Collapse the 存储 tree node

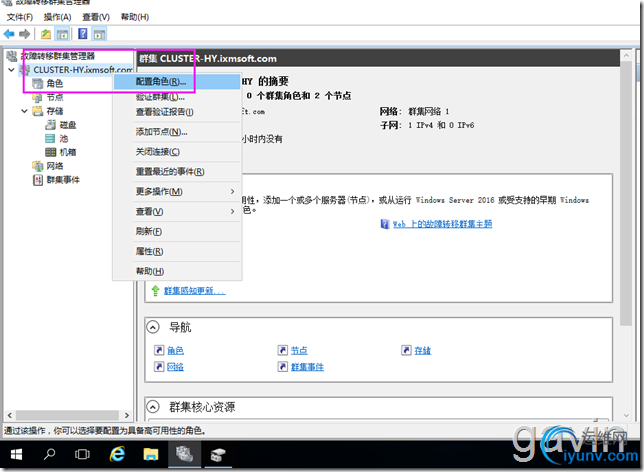coord(25,111)
